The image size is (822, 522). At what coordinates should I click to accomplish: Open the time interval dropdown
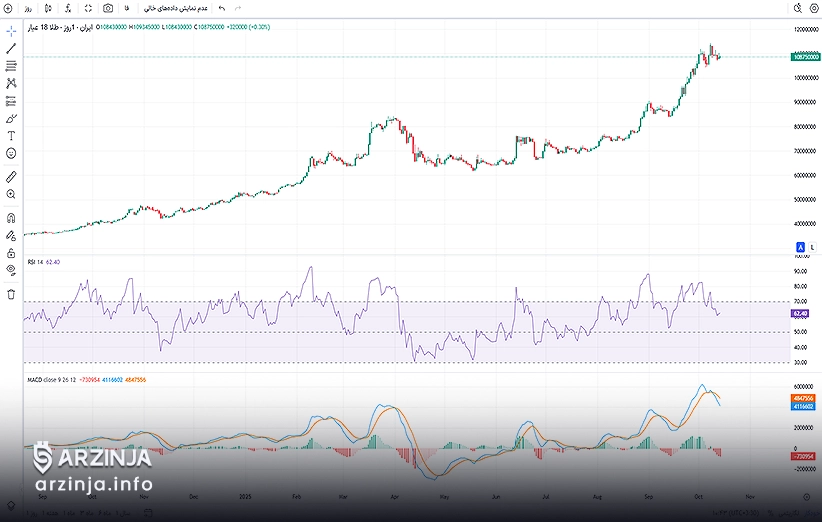(x=28, y=8)
